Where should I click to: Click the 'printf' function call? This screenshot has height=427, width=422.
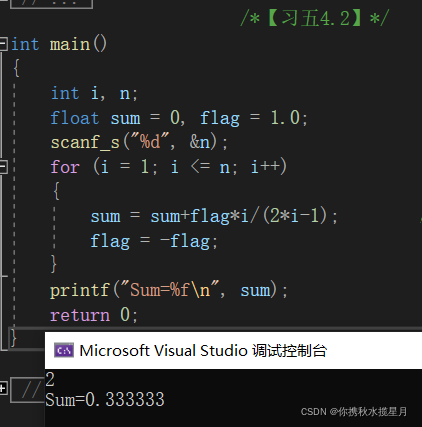point(80,290)
